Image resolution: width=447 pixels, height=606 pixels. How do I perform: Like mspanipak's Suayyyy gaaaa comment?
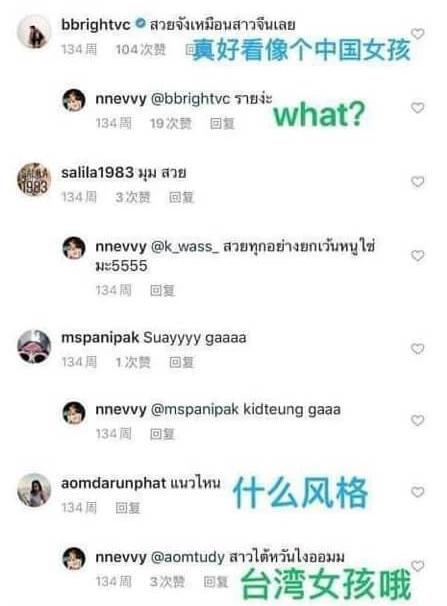pyautogui.click(x=417, y=348)
